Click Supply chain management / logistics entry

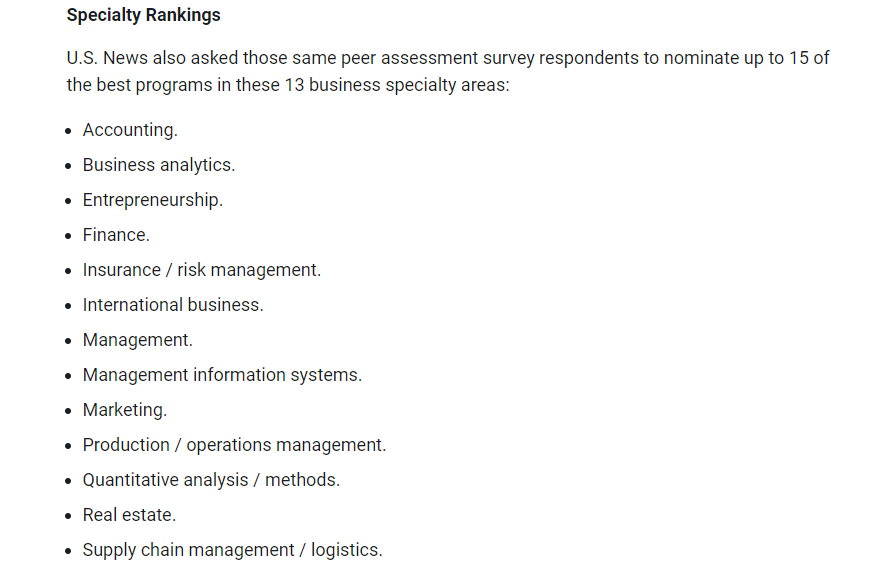click(x=232, y=550)
